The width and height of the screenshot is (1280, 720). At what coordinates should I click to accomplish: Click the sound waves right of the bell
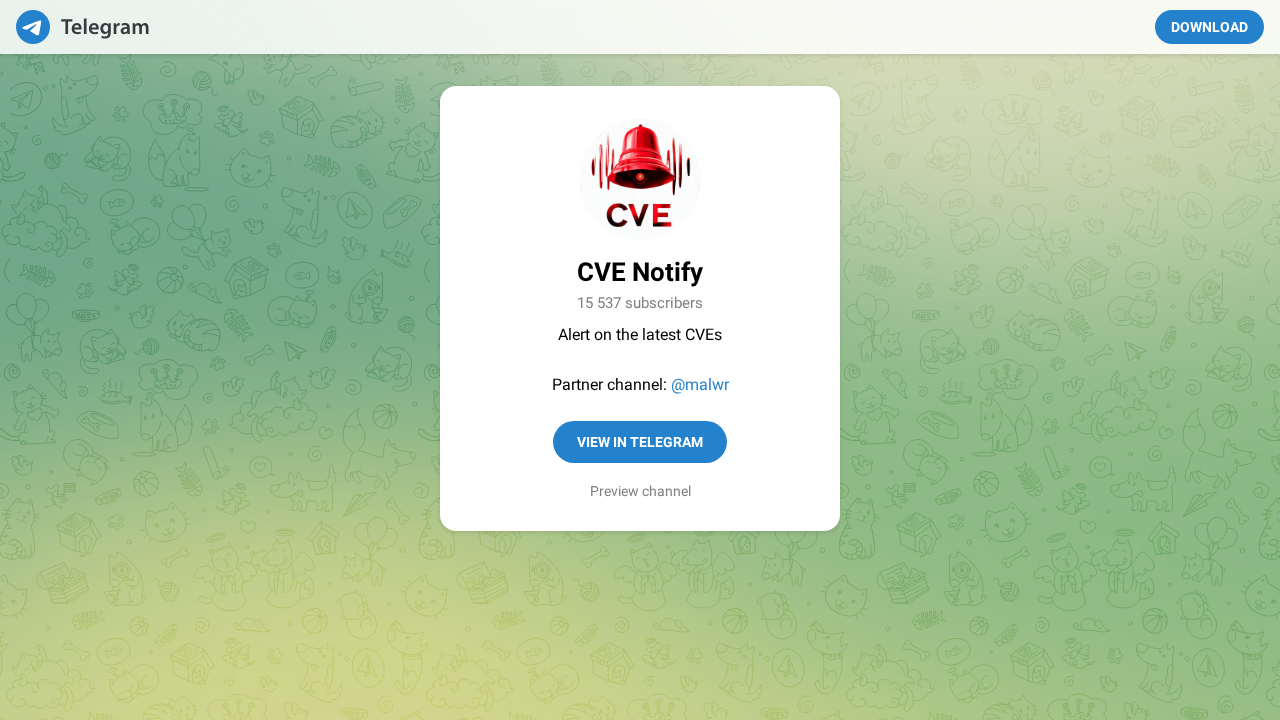coord(680,162)
